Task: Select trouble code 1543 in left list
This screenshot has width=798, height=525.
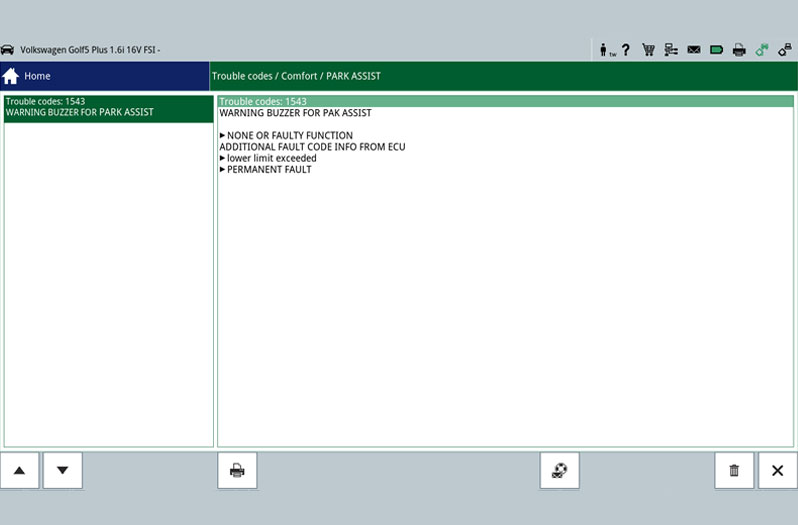Action: click(108, 109)
